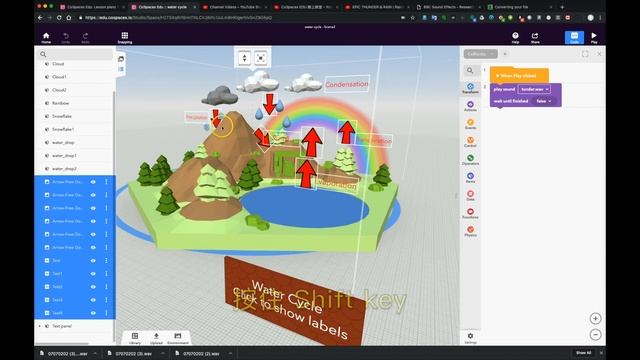Open the false value dropdown
This screenshot has width=640, height=360.
[x=544, y=101]
